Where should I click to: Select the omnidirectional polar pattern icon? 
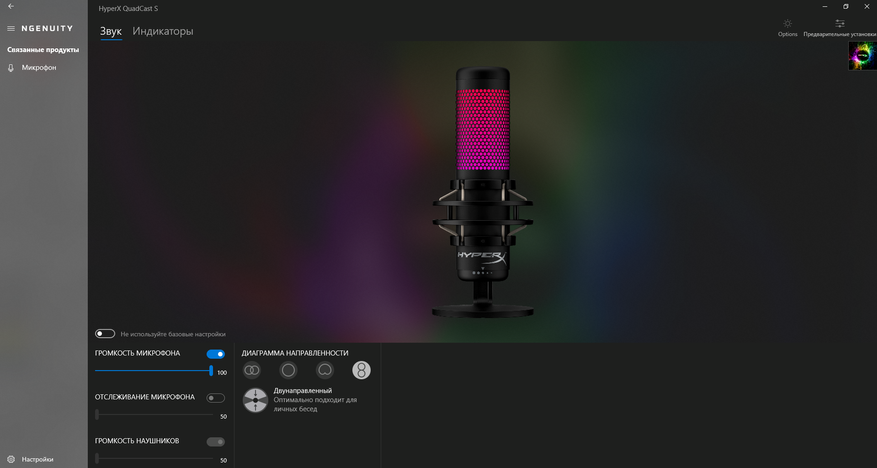coord(288,370)
